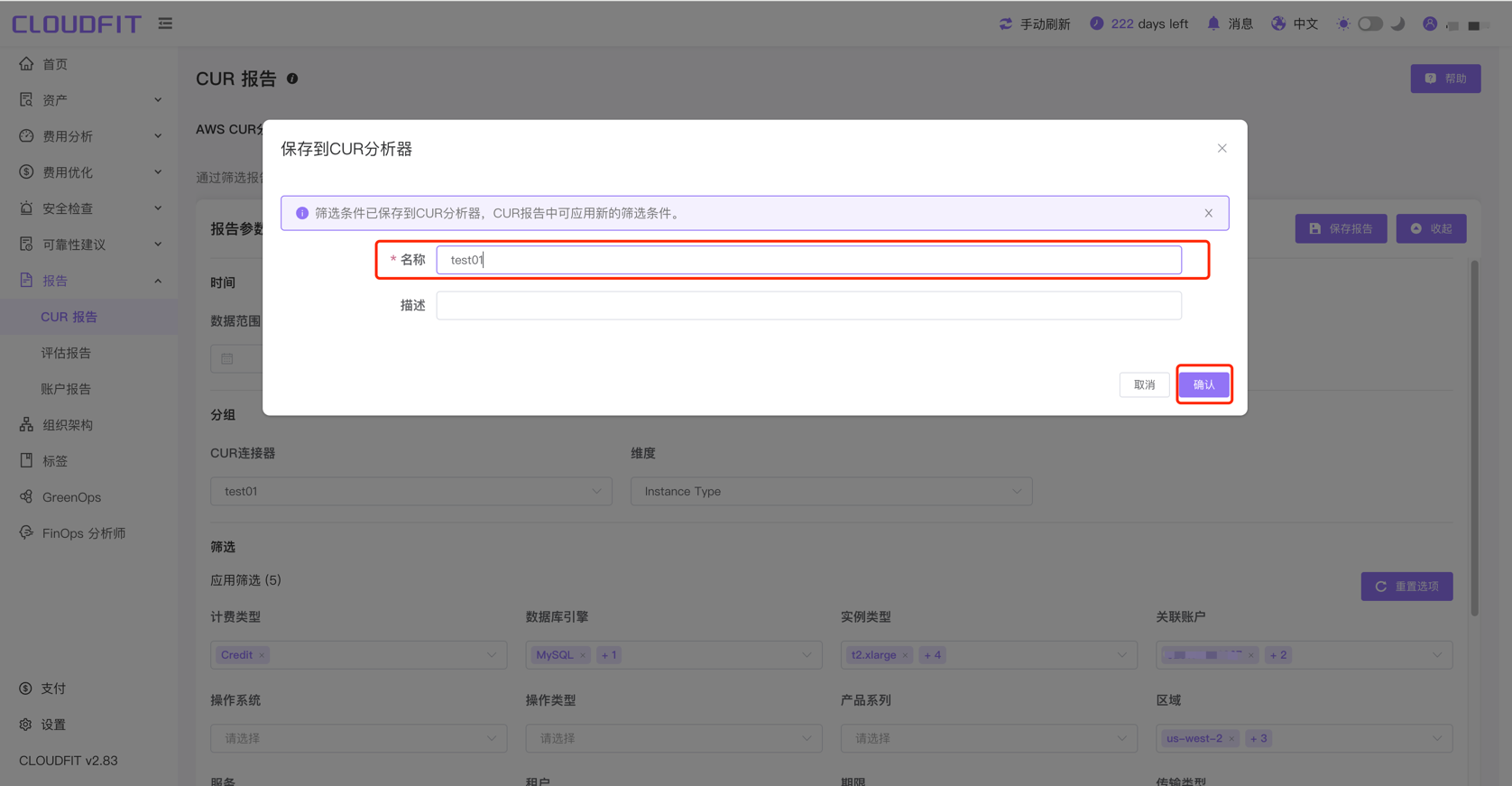The width and height of the screenshot is (1512, 786).
Task: Click 取消 to cancel dialog
Action: (x=1144, y=384)
